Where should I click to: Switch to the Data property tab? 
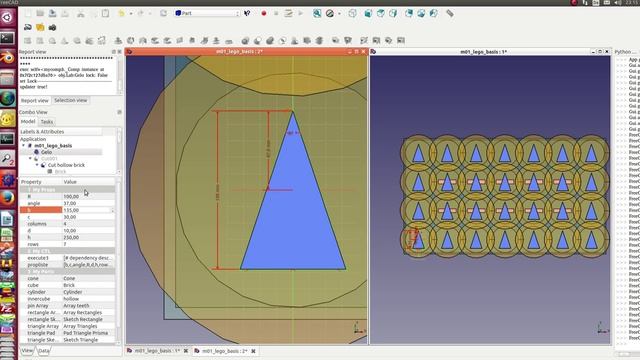(43, 351)
